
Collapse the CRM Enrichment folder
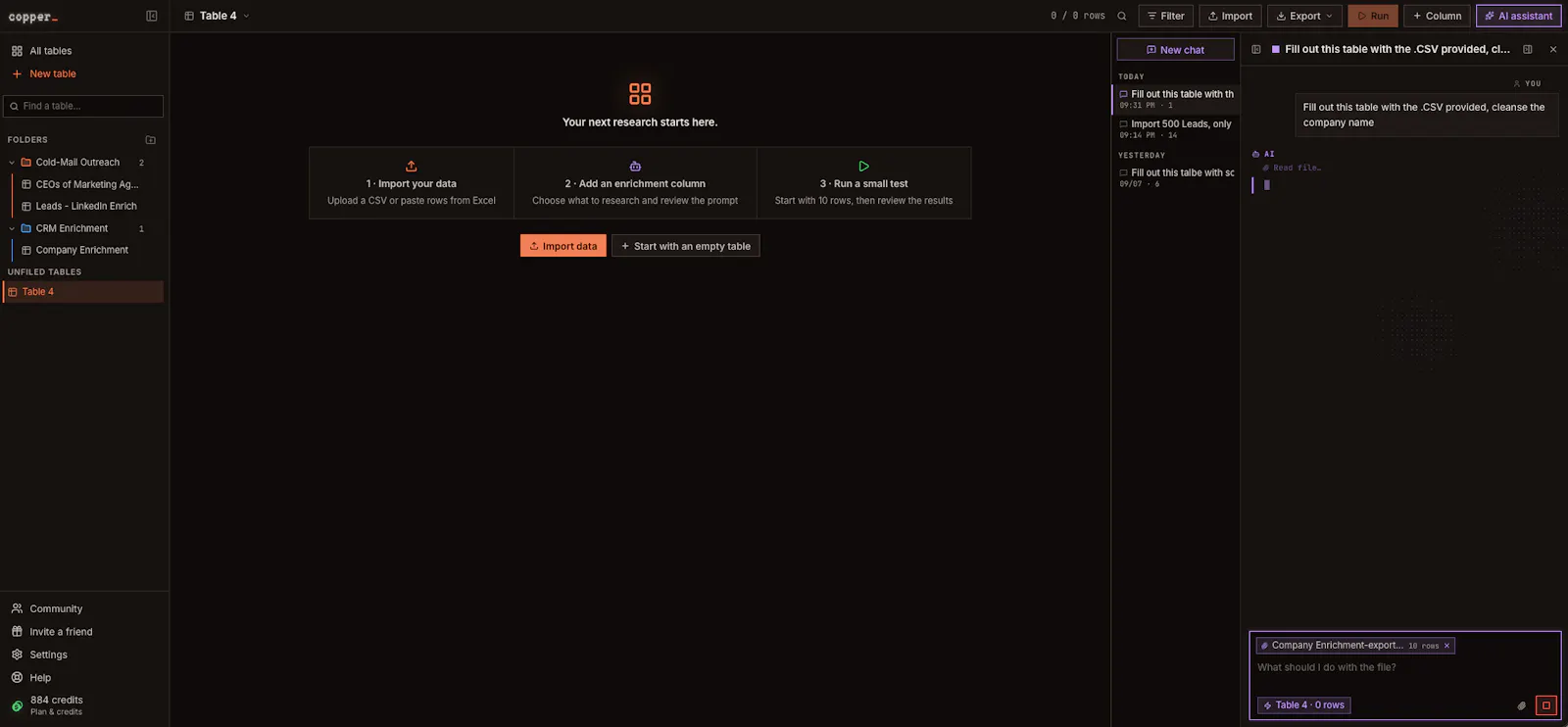12,228
